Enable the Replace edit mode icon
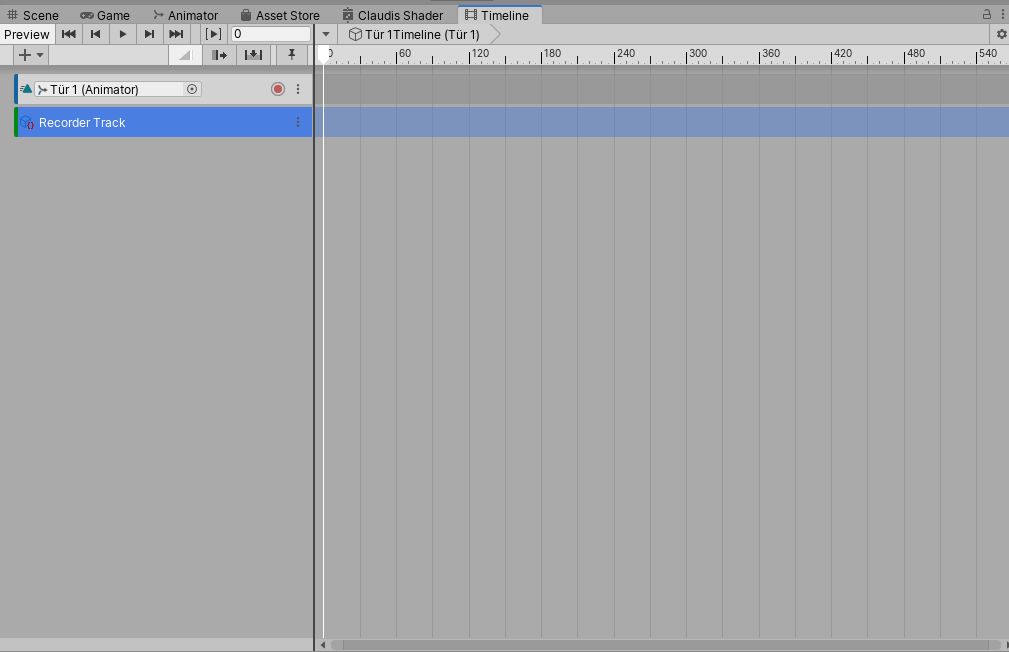This screenshot has height=652, width=1009. [x=254, y=55]
